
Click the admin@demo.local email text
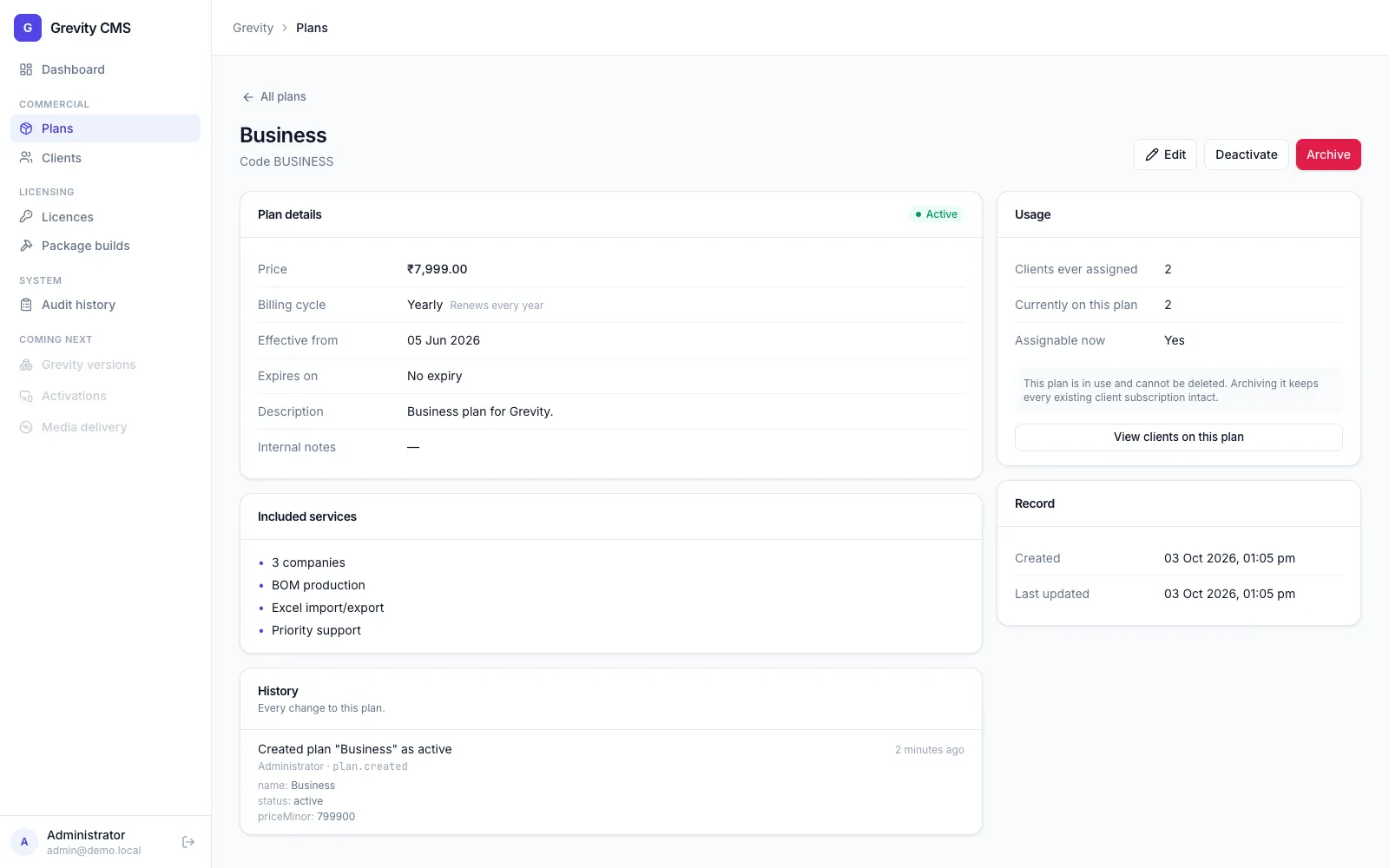[94, 851]
